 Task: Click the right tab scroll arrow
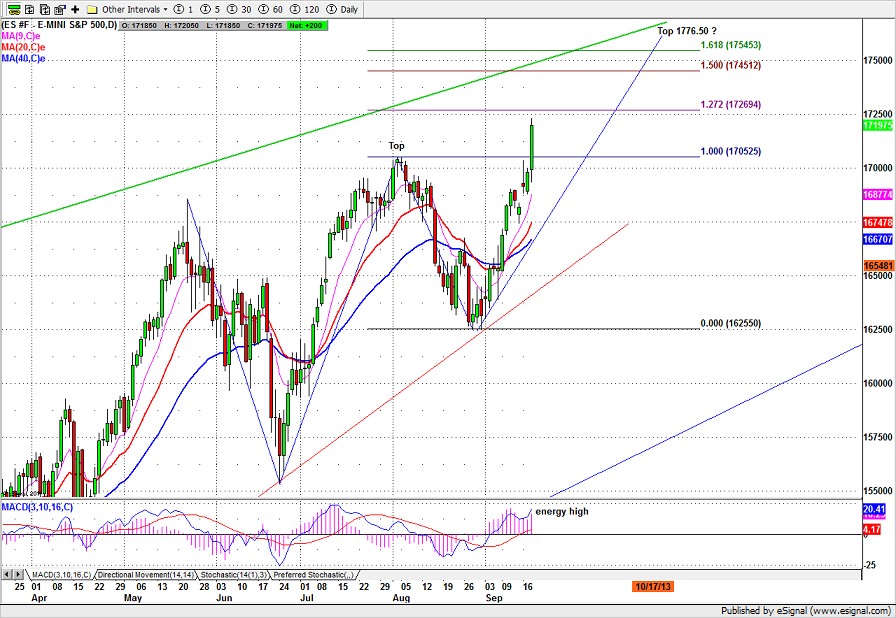click(x=19, y=575)
